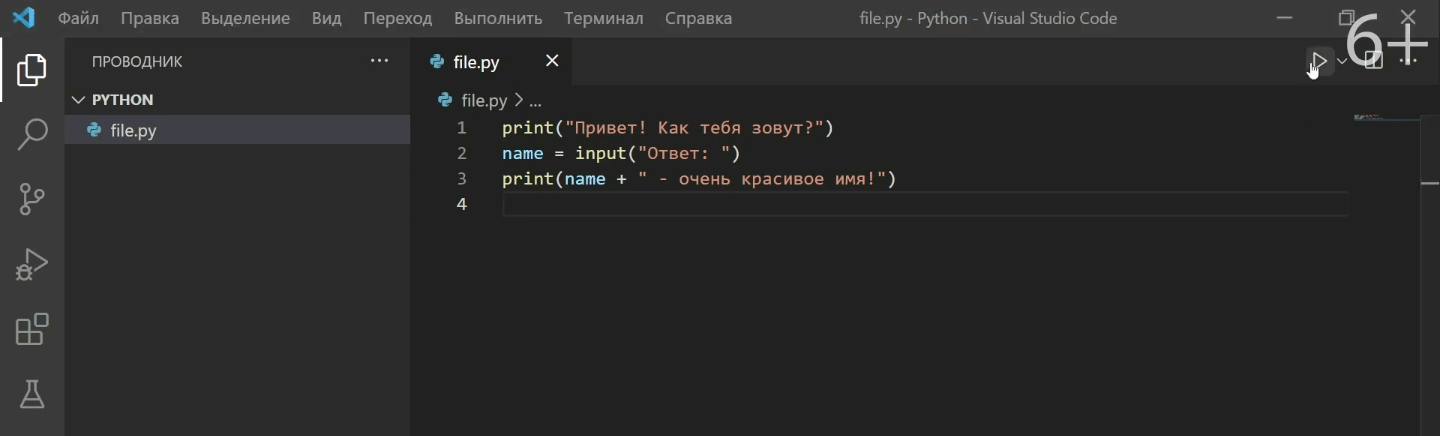Select file.py in the Explorer tree

click(x=237, y=130)
